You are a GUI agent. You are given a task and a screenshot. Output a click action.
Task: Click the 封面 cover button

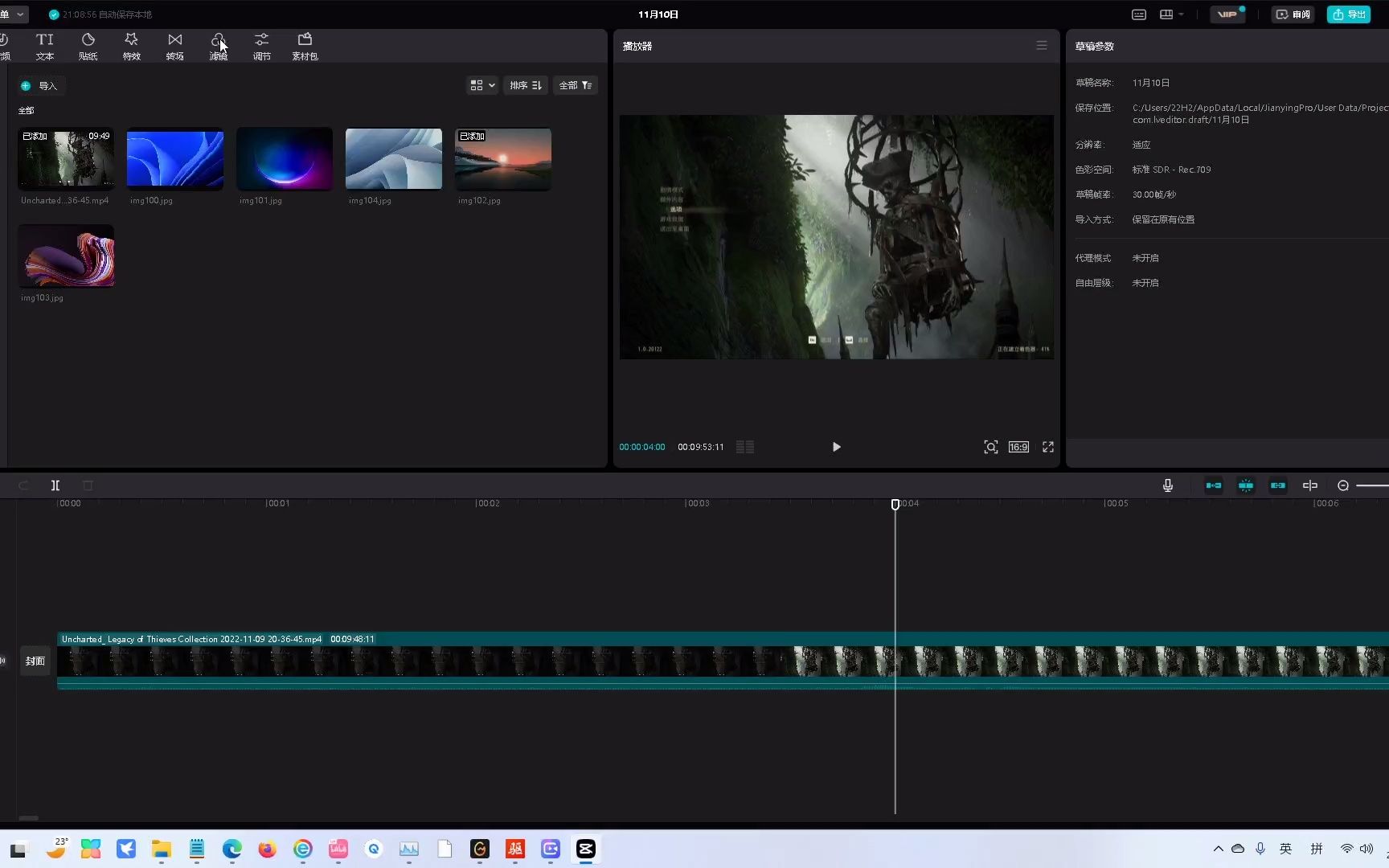tap(35, 661)
